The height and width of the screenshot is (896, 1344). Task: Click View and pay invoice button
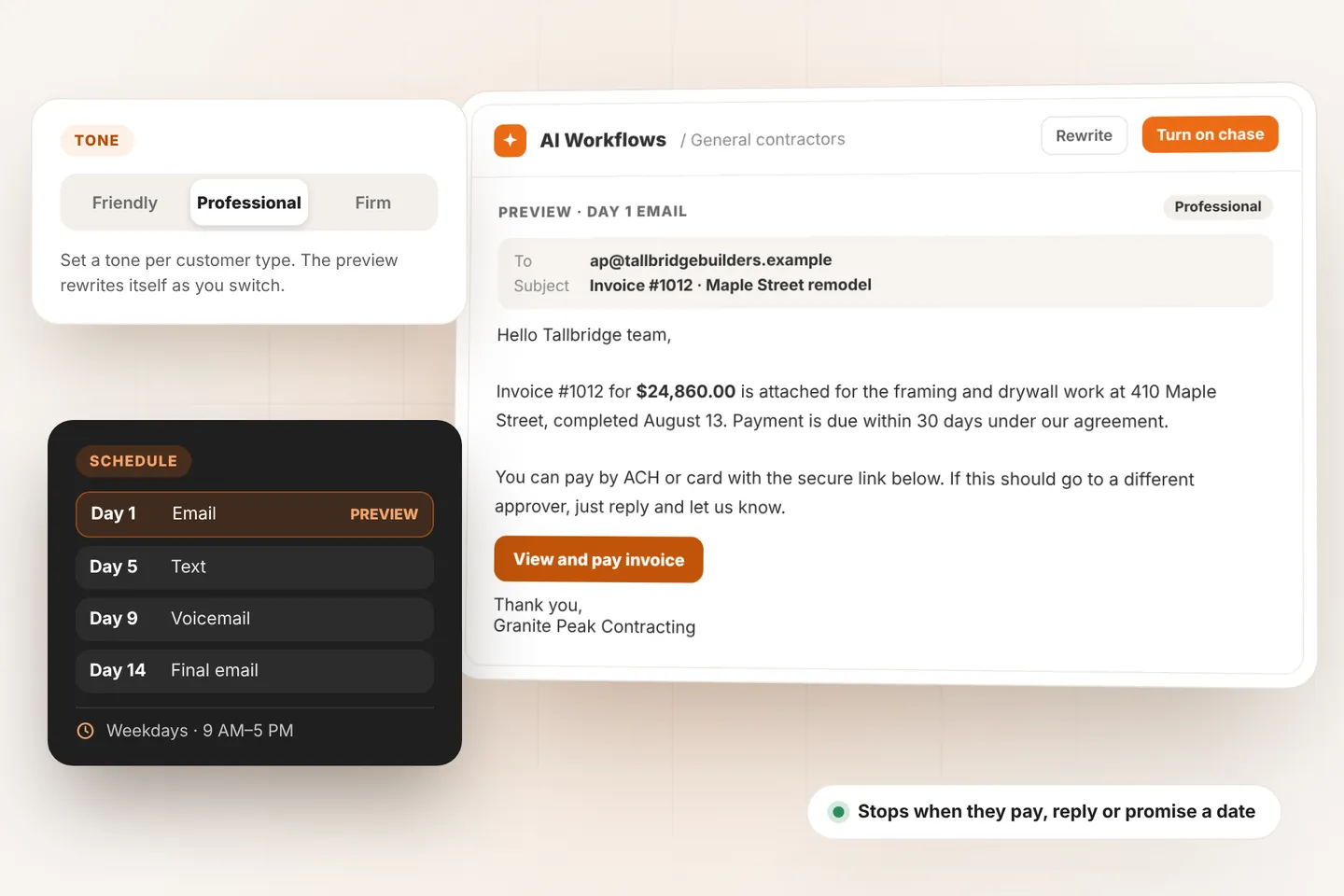click(x=598, y=559)
